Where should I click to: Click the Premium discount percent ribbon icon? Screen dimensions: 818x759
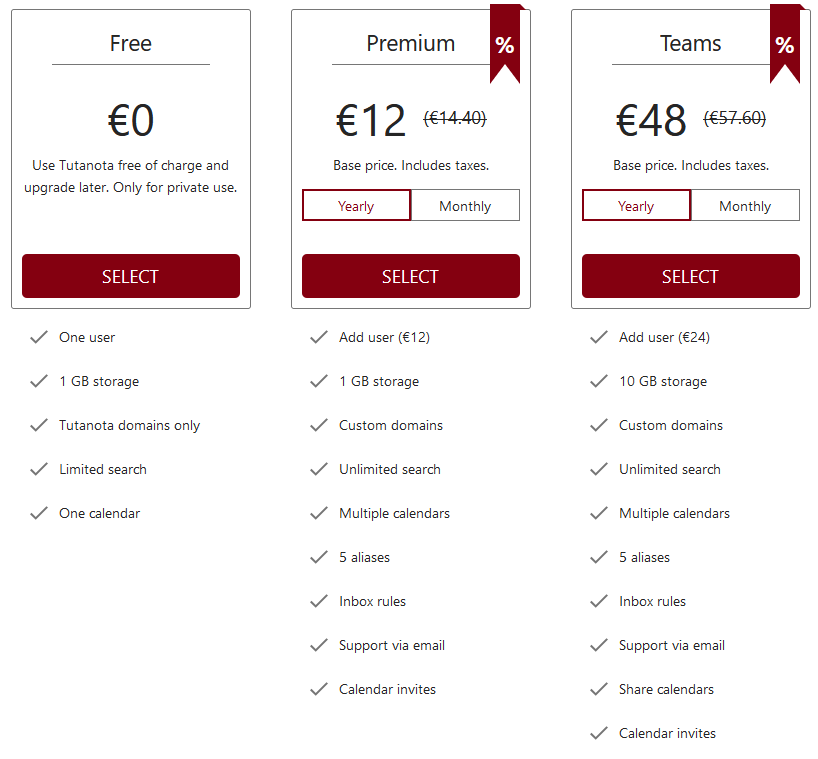[505, 44]
